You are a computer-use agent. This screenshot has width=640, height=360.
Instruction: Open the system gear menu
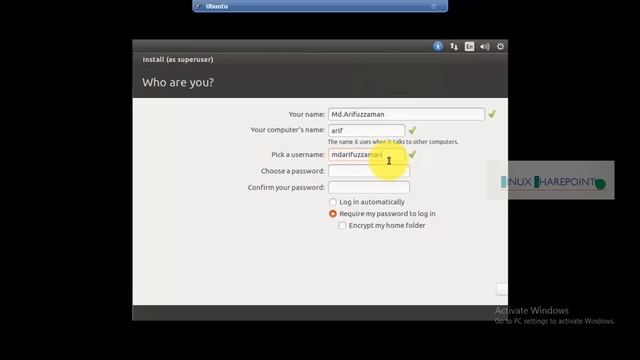pos(500,47)
